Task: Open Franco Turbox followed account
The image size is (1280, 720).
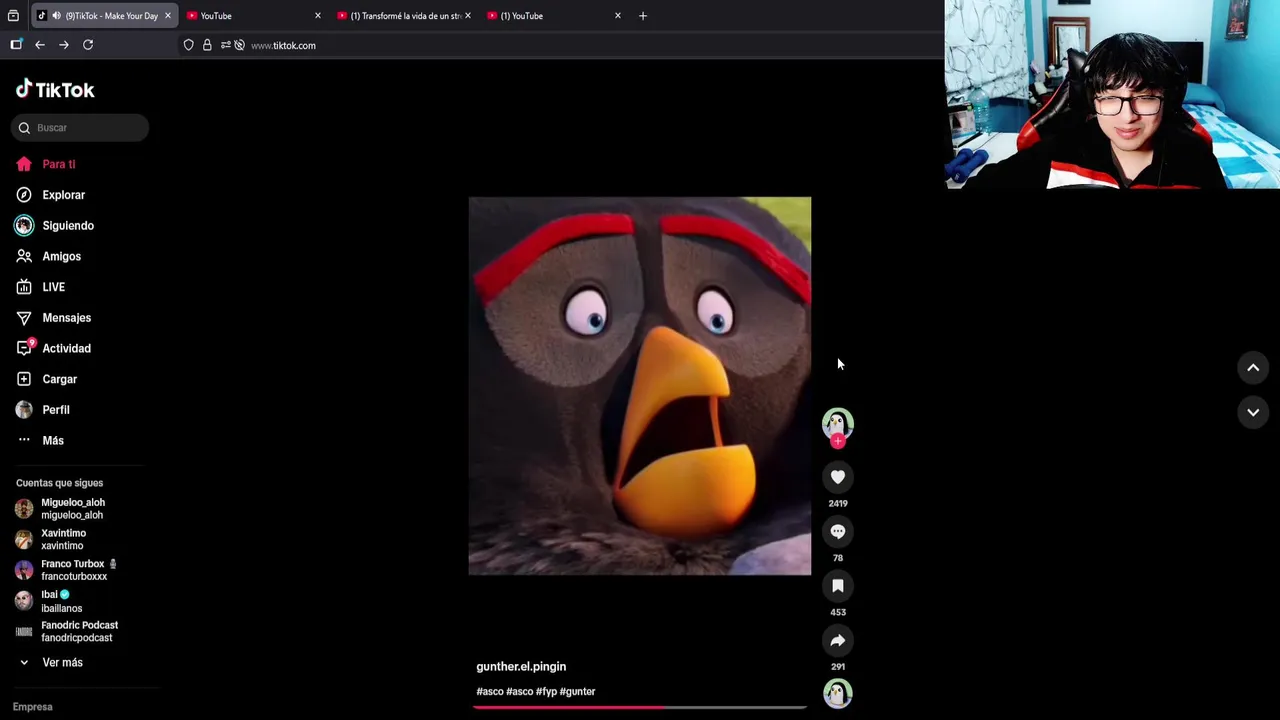Action: (x=66, y=570)
